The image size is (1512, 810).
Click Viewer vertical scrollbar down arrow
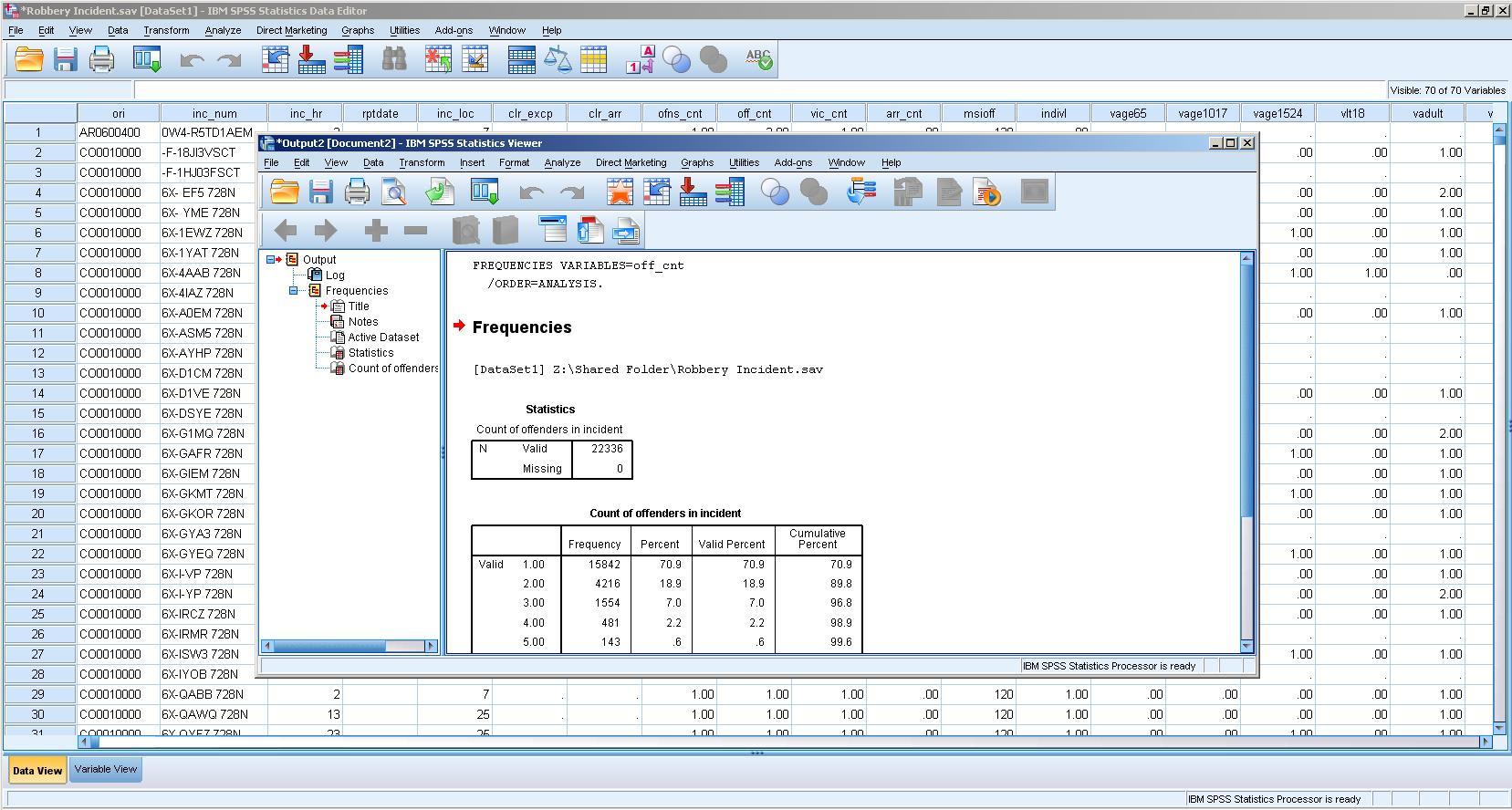[x=1246, y=646]
